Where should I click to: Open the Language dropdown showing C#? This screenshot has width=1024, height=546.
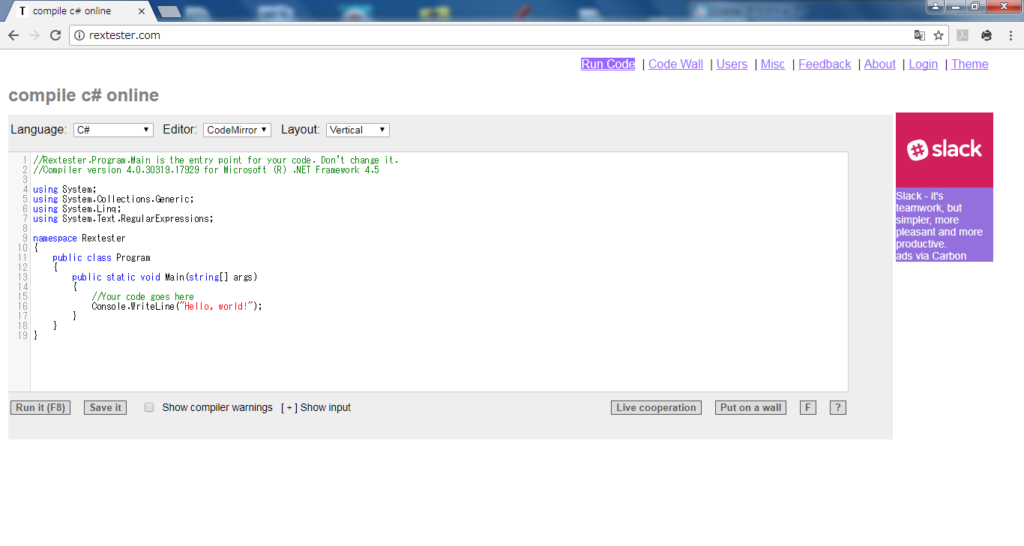tap(113, 130)
